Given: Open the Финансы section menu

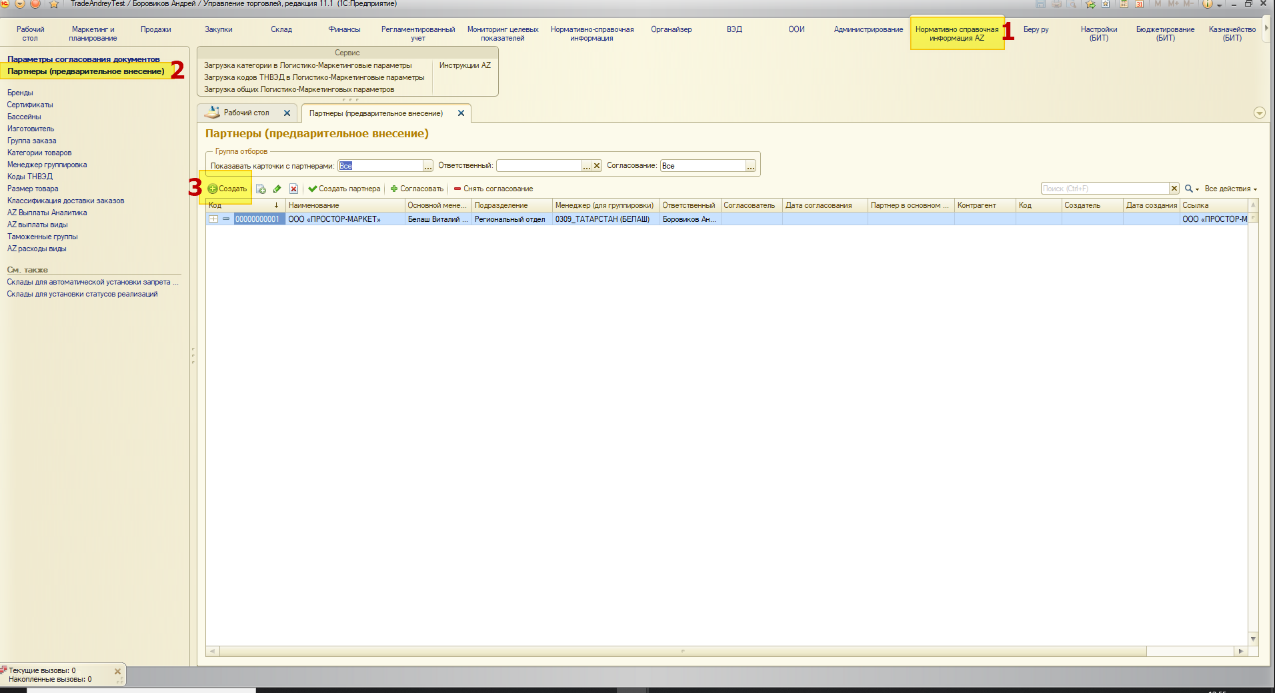Looking at the screenshot, I should (x=344, y=29).
